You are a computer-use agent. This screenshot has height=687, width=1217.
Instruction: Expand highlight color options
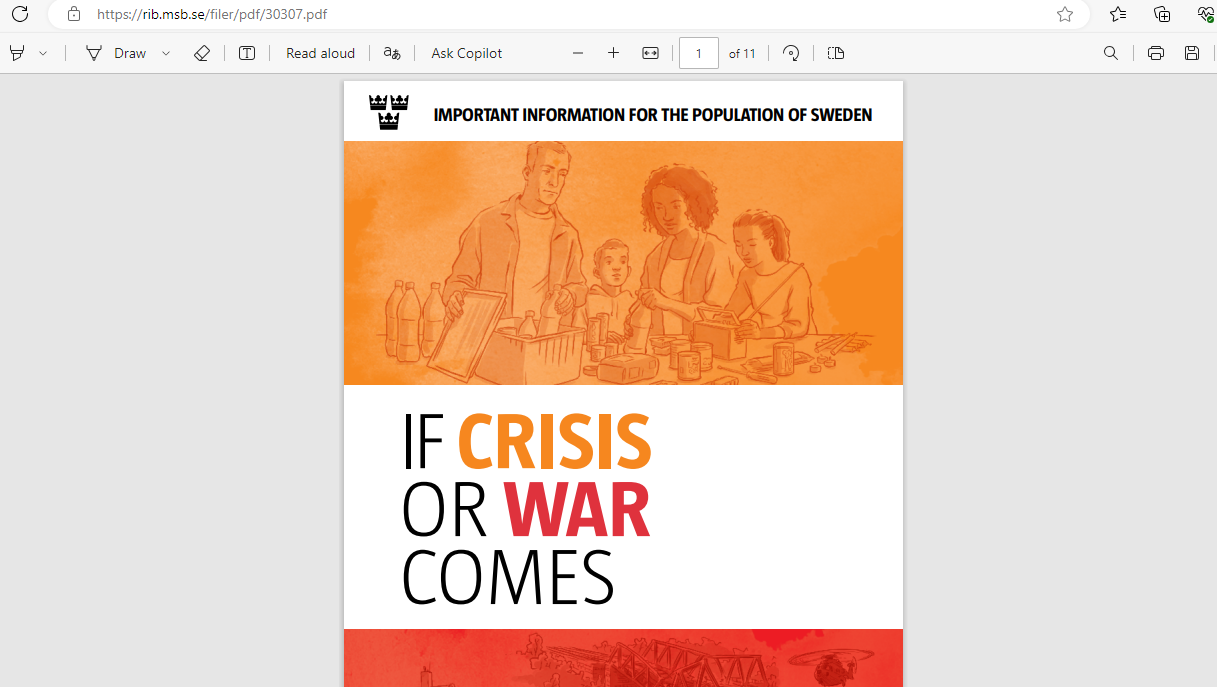click(x=43, y=53)
